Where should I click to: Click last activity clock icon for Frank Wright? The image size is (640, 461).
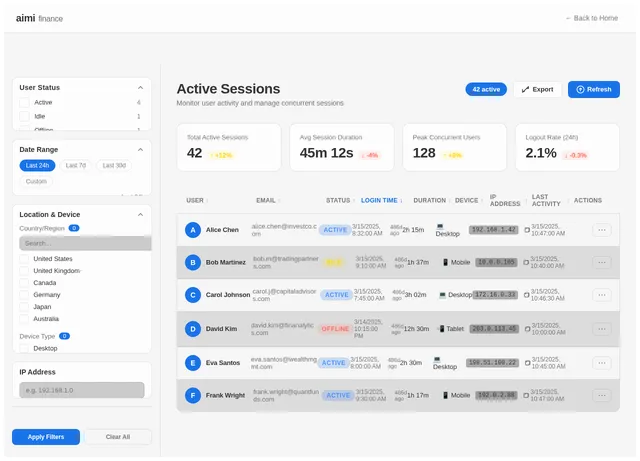(526, 395)
